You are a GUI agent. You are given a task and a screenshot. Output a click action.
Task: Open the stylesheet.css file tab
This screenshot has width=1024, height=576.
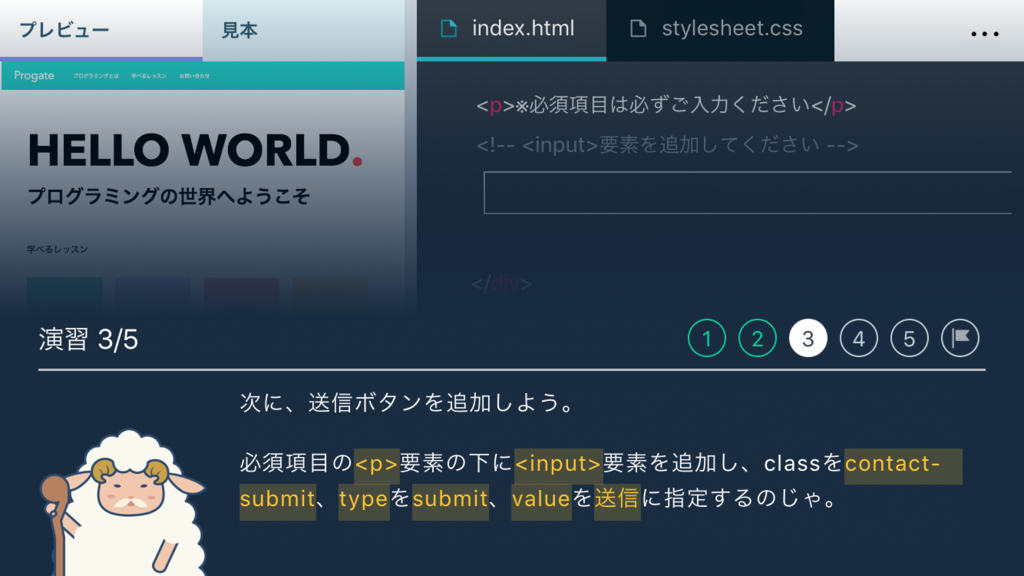(x=720, y=29)
